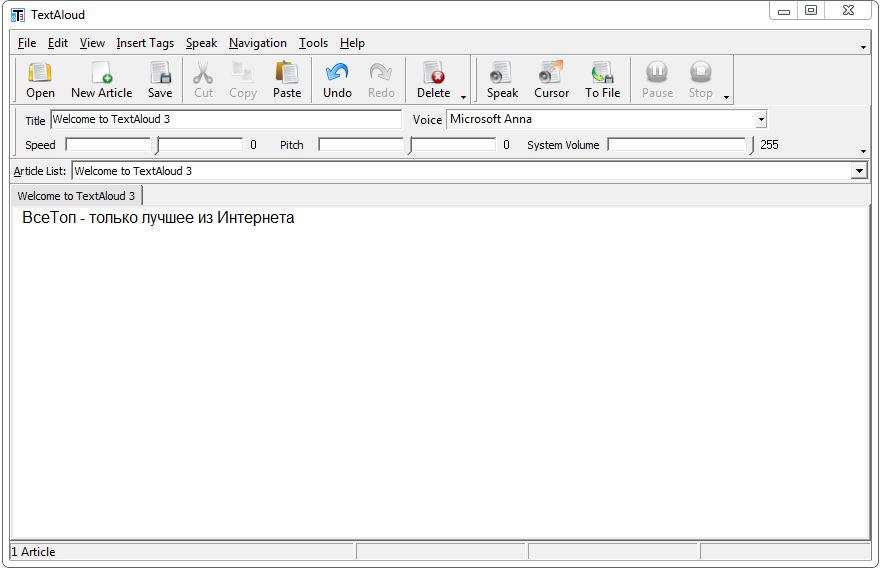Click the System Volume value 255
The height and width of the screenshot is (569, 880).
coord(769,145)
